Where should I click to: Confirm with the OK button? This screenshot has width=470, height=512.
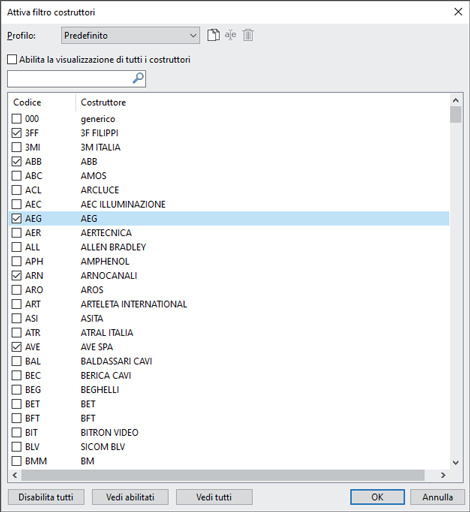pyautogui.click(x=377, y=497)
